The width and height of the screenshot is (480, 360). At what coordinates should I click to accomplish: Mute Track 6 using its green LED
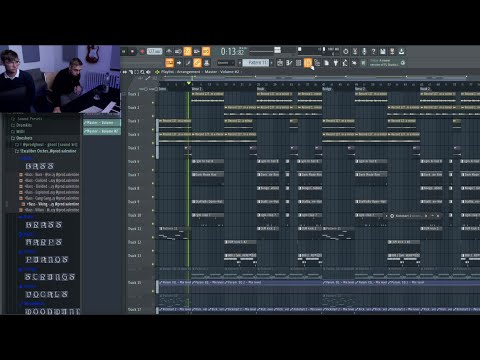[x=153, y=170]
